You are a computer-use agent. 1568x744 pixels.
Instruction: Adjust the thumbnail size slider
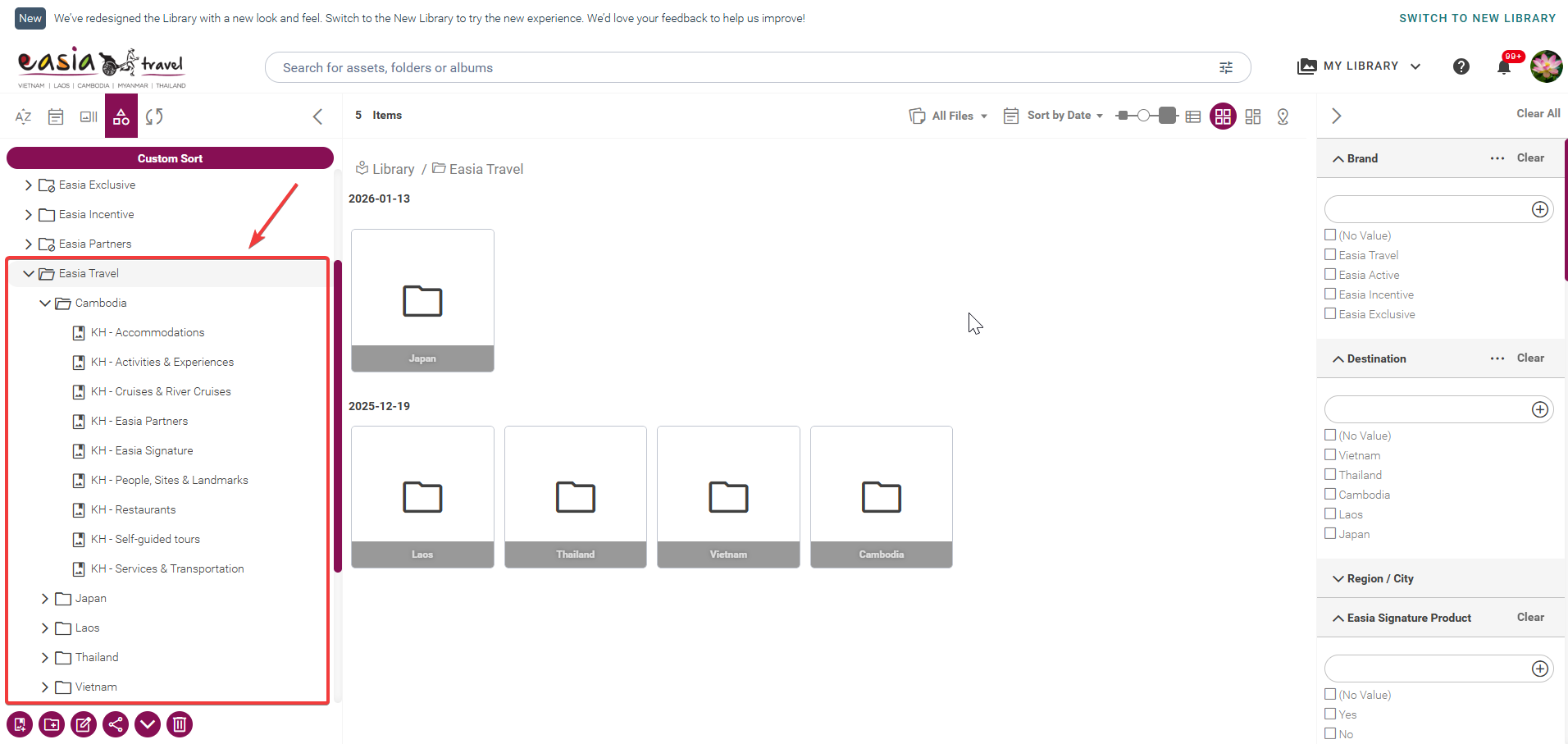click(1146, 116)
